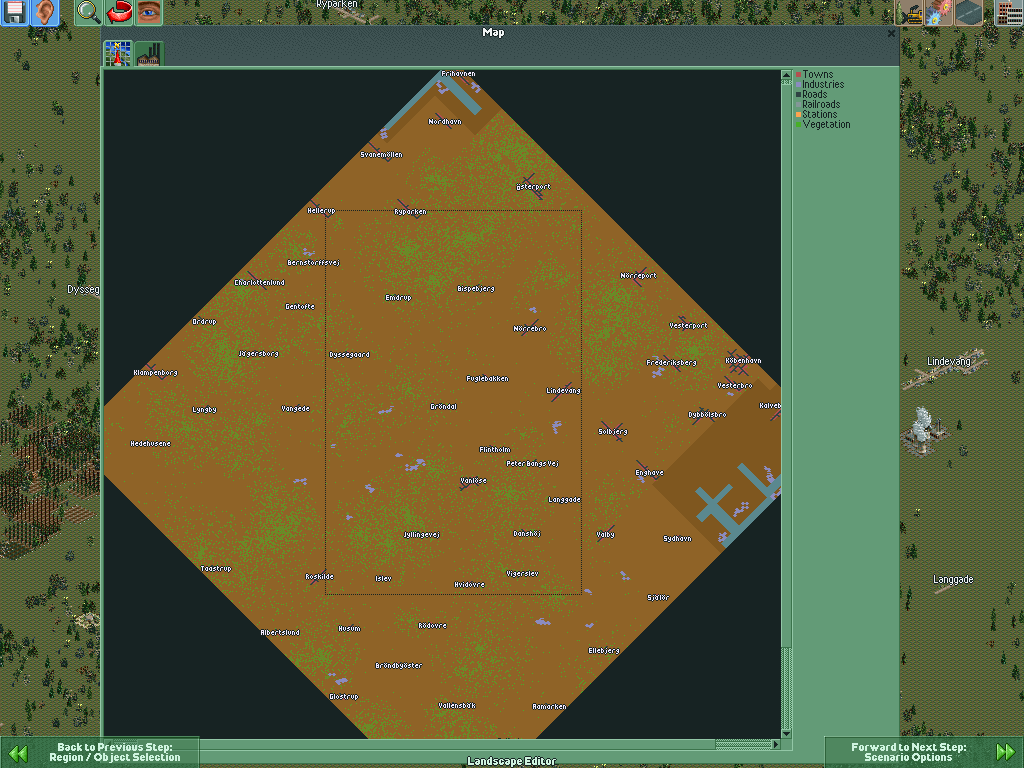
Task: Click the "Österport" label on the map
Action: coord(534,187)
